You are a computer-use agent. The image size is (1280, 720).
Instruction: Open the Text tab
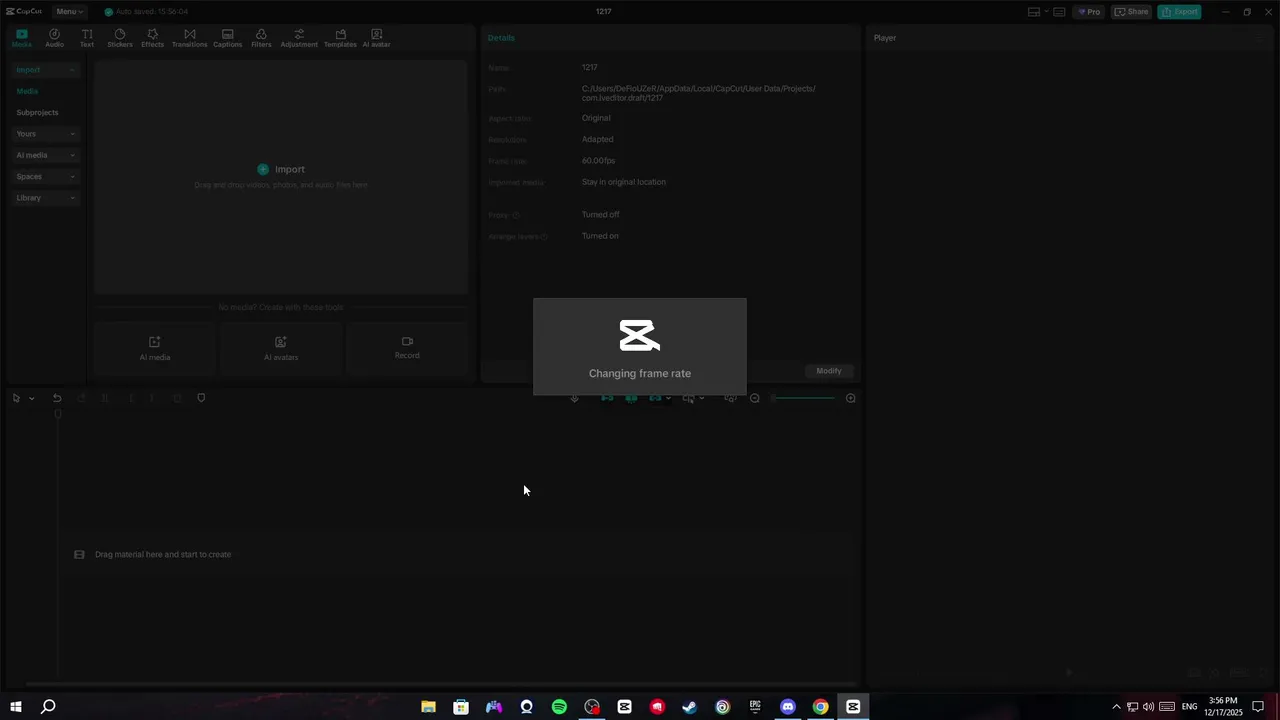87,38
